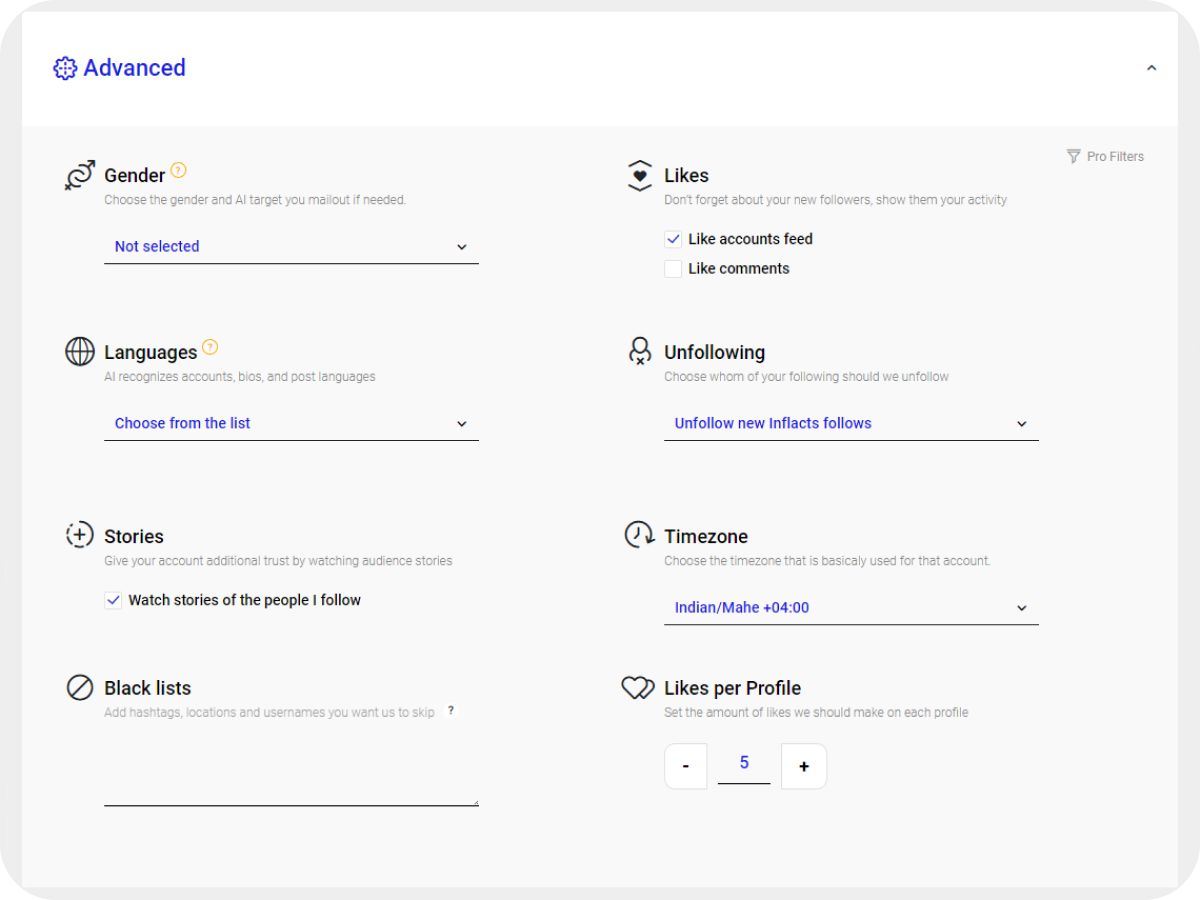The height and width of the screenshot is (900, 1200).
Task: Open the Black lists help question mark
Action: 451,711
